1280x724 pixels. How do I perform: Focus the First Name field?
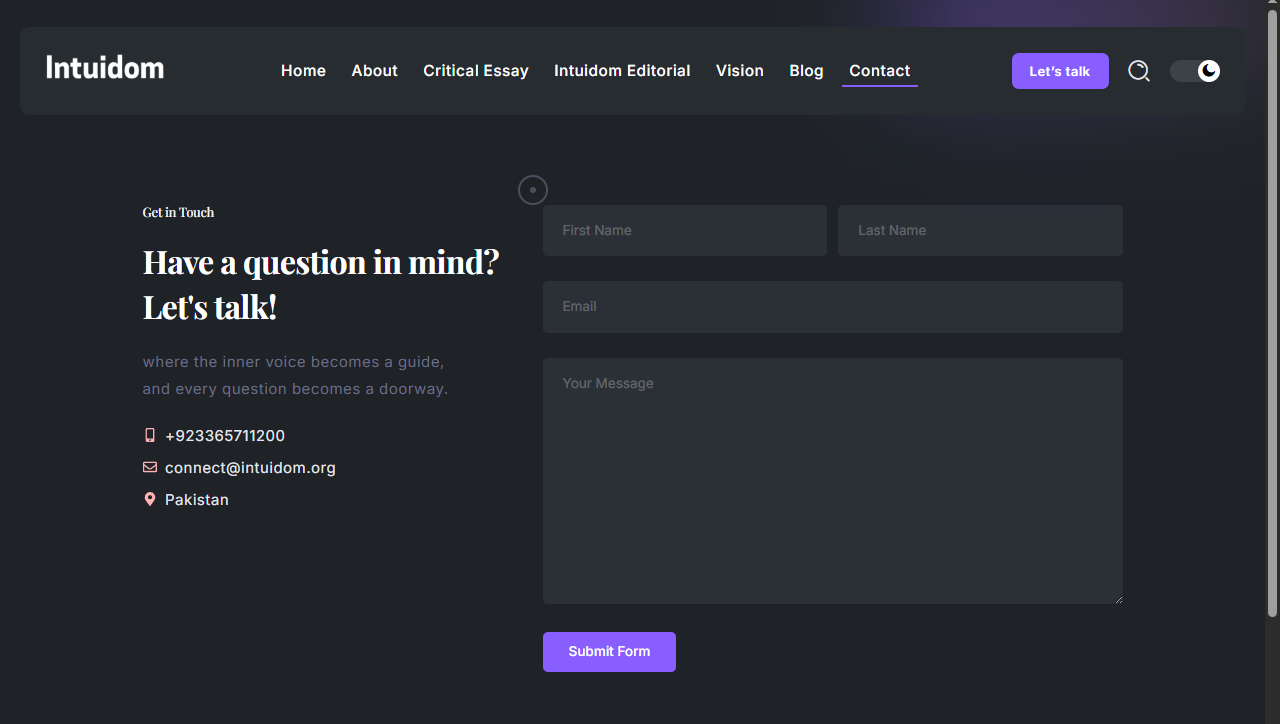pos(684,230)
